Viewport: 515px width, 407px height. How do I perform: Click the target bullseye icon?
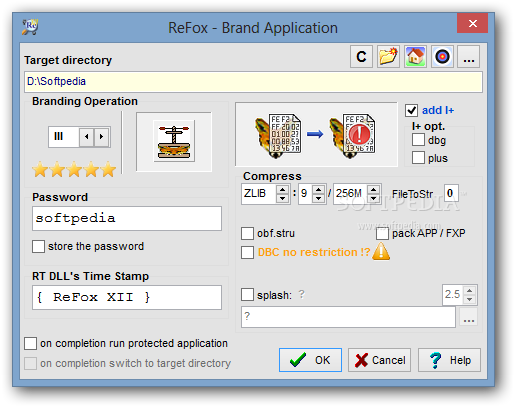tap(442, 57)
